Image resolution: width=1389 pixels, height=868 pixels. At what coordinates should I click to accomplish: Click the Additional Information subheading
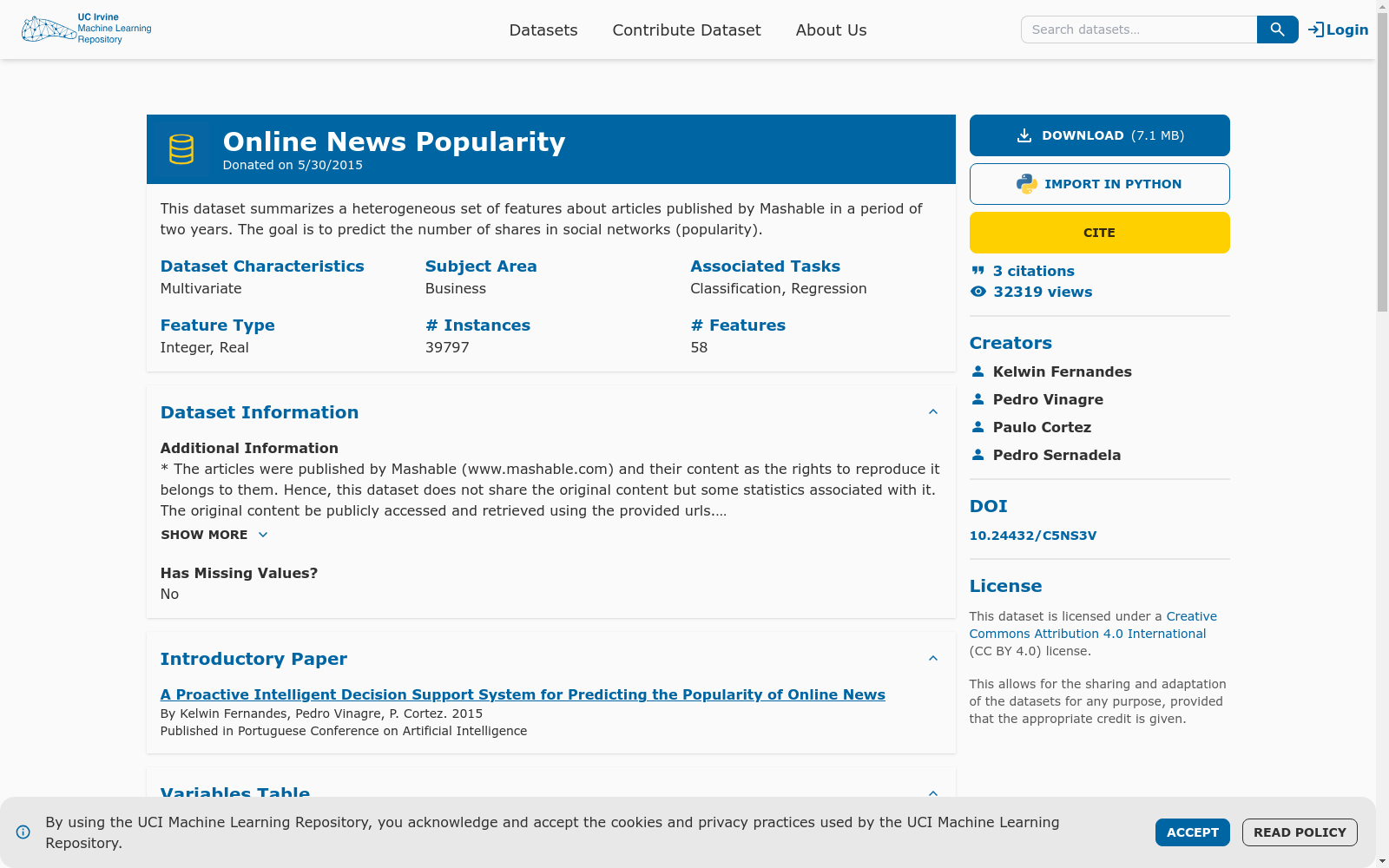[x=249, y=448]
